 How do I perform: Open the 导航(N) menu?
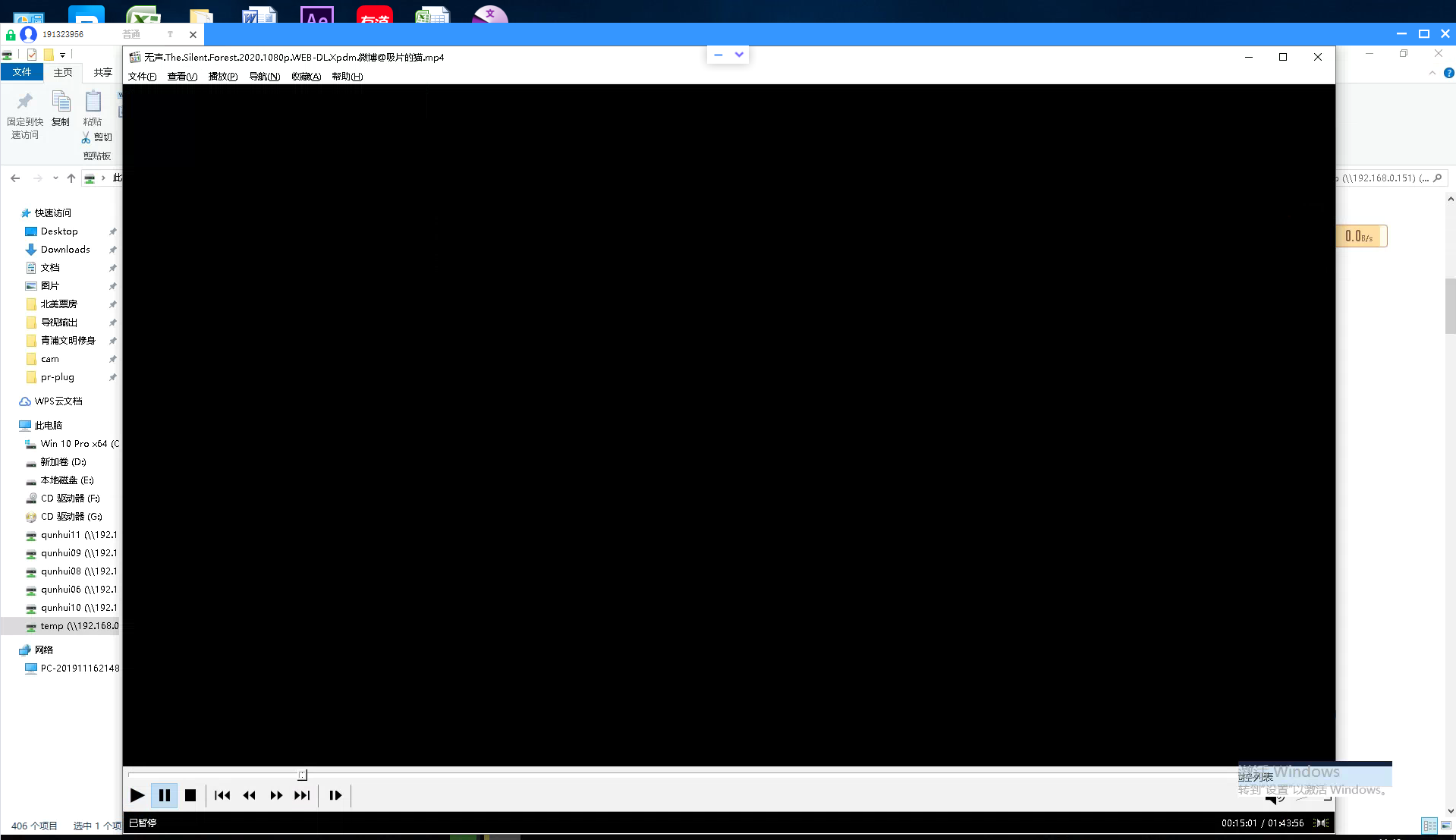point(264,77)
